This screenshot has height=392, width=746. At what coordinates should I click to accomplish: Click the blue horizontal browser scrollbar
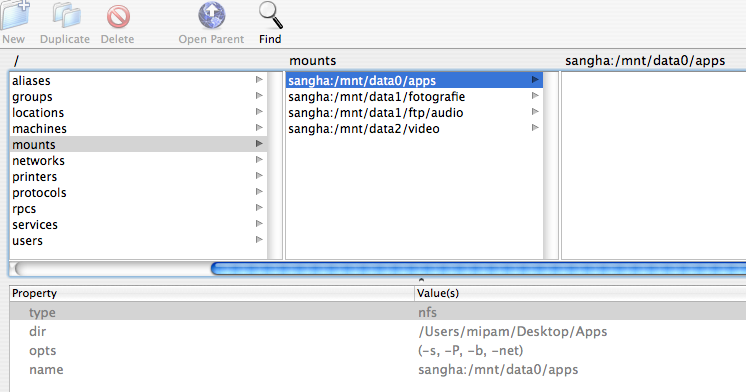pos(478,269)
